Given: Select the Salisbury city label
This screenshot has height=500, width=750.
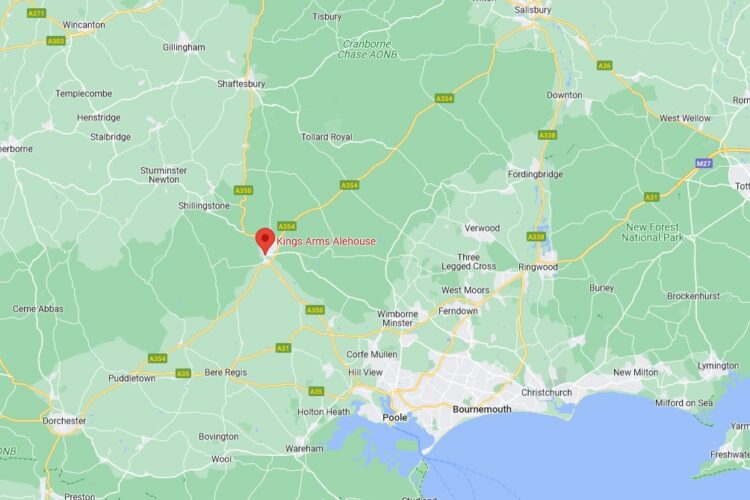Looking at the screenshot, I should click(x=533, y=10).
